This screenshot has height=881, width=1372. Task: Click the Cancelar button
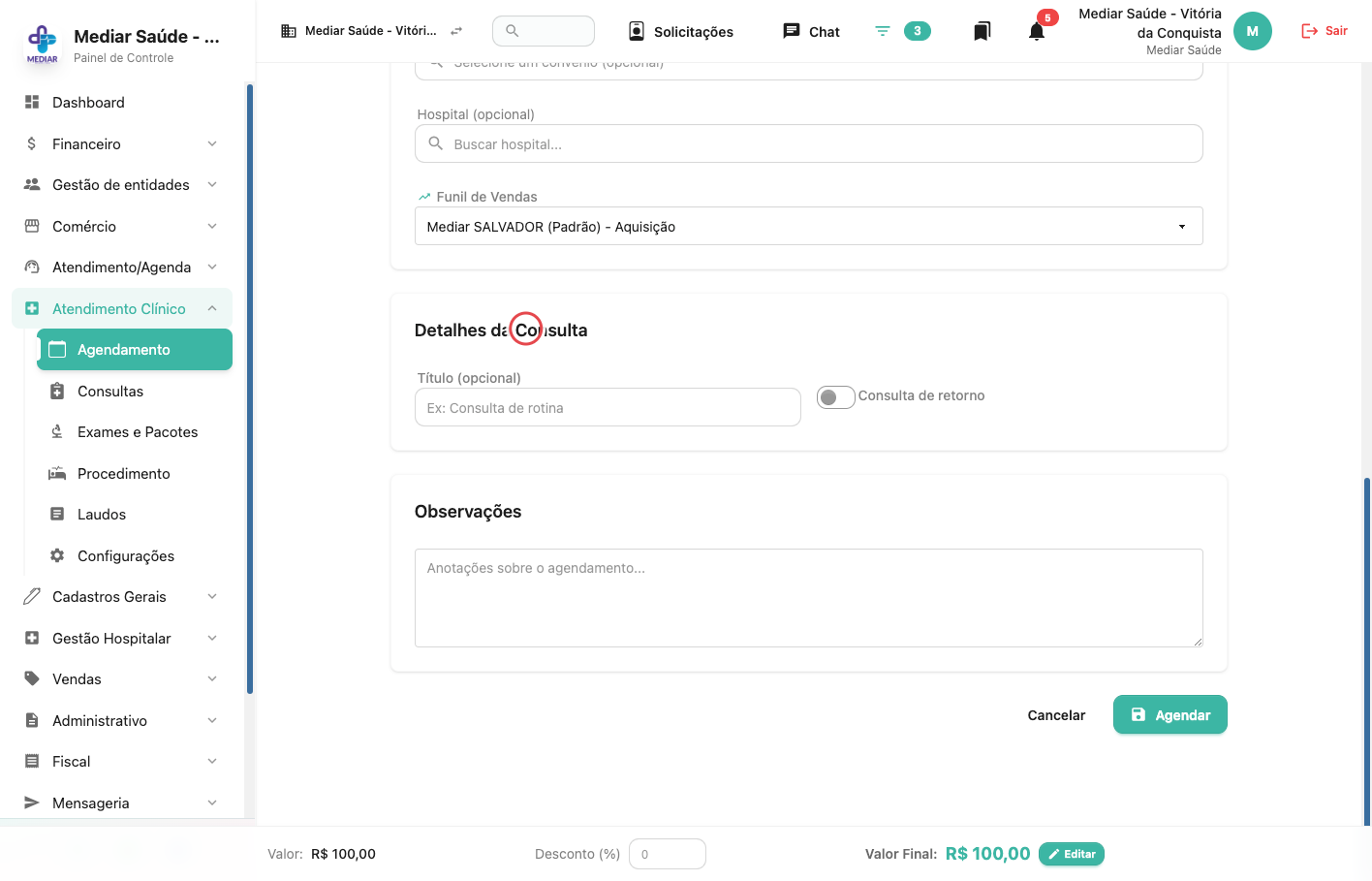(x=1056, y=715)
